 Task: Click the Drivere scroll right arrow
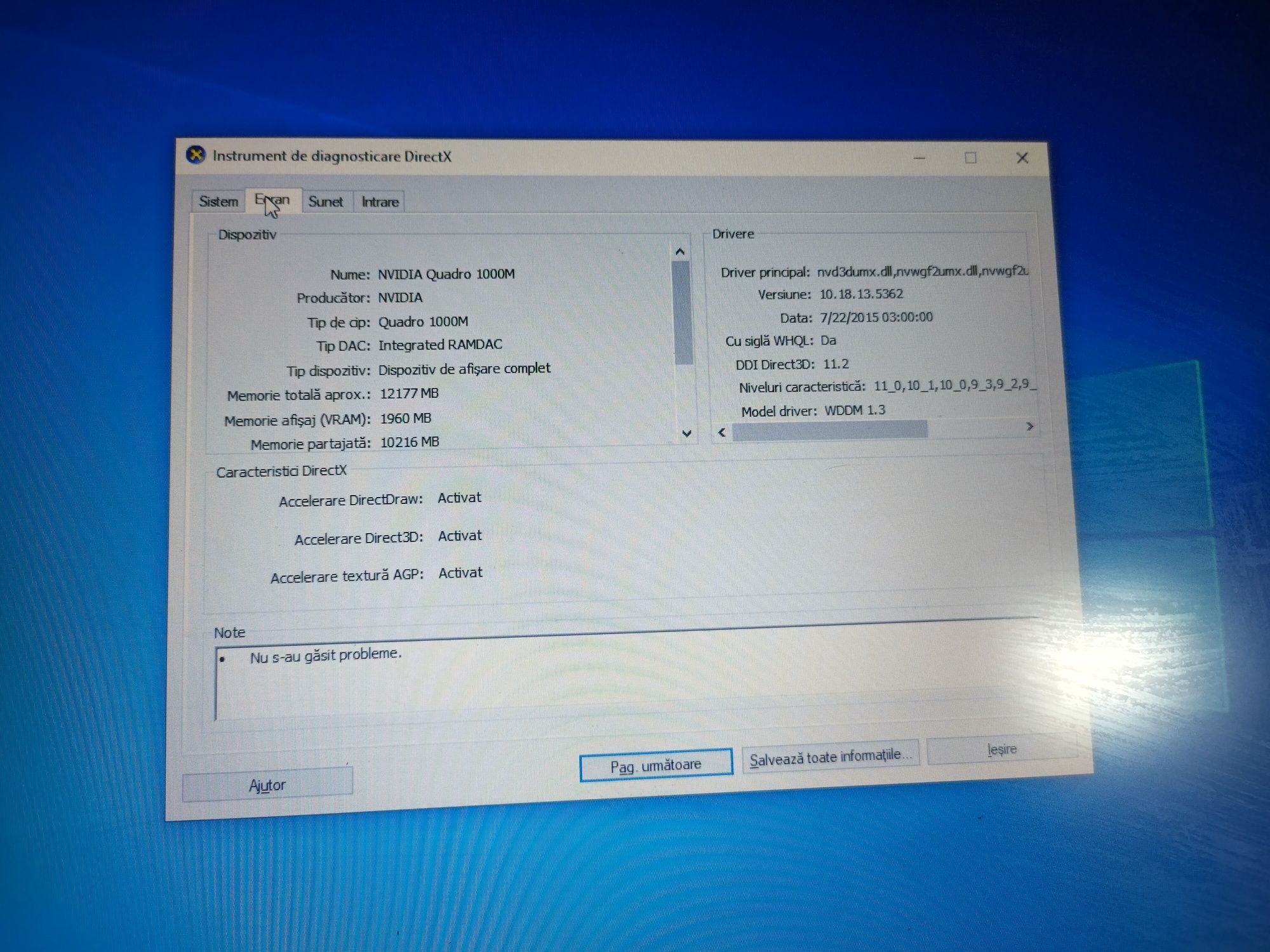[1029, 426]
